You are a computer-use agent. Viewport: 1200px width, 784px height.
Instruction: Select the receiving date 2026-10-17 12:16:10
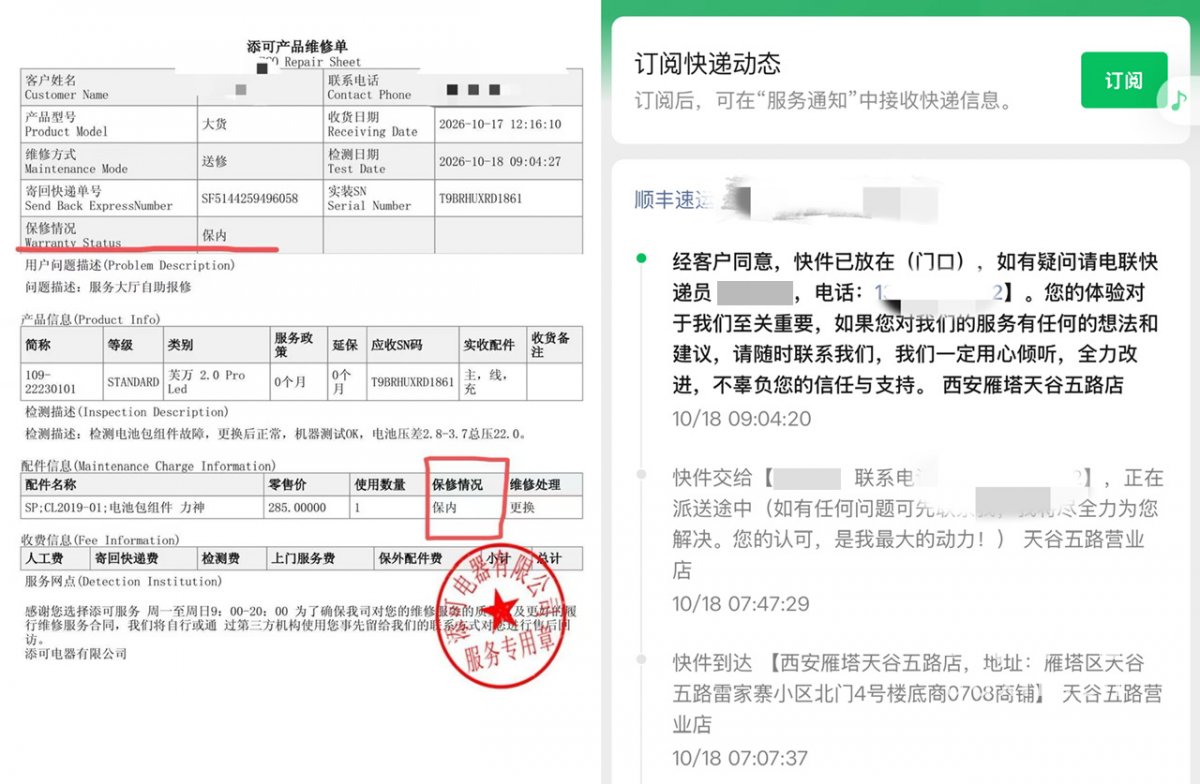(x=500, y=125)
